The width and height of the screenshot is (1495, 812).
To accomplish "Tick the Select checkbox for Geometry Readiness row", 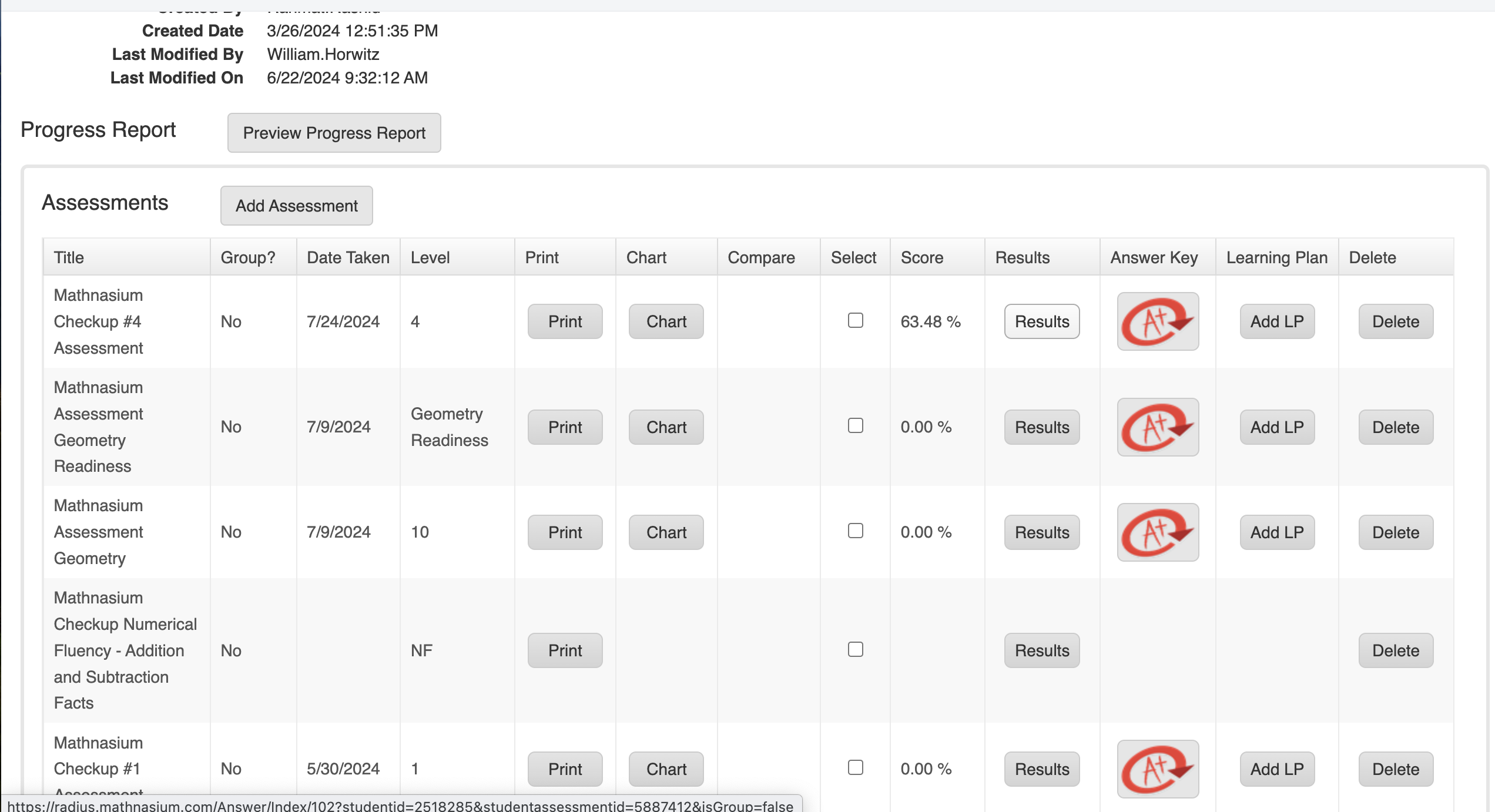I will (856, 425).
